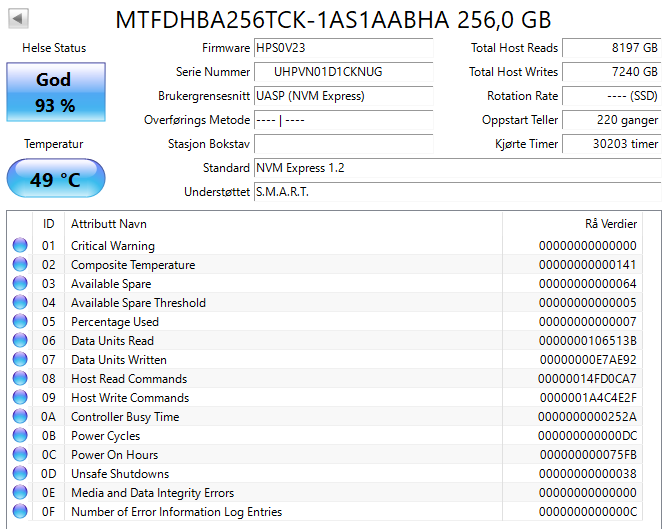Select the Total Host Reads value box
668x529 pixels.
[x=611, y=48]
